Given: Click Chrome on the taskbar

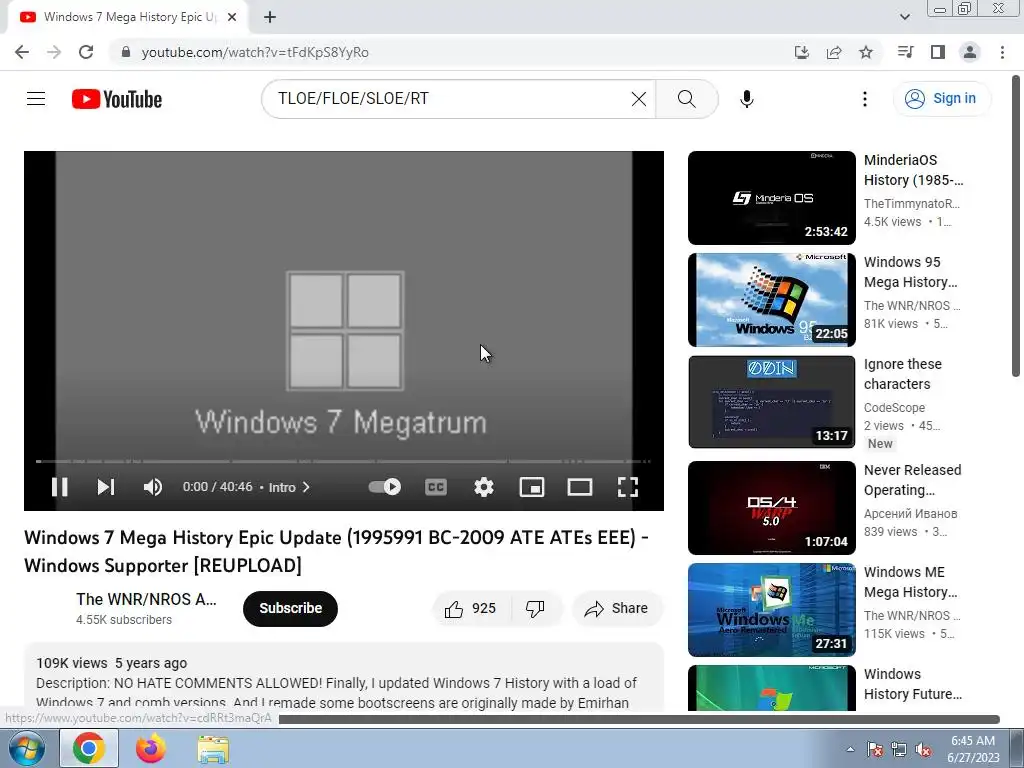Looking at the screenshot, I should (89, 748).
